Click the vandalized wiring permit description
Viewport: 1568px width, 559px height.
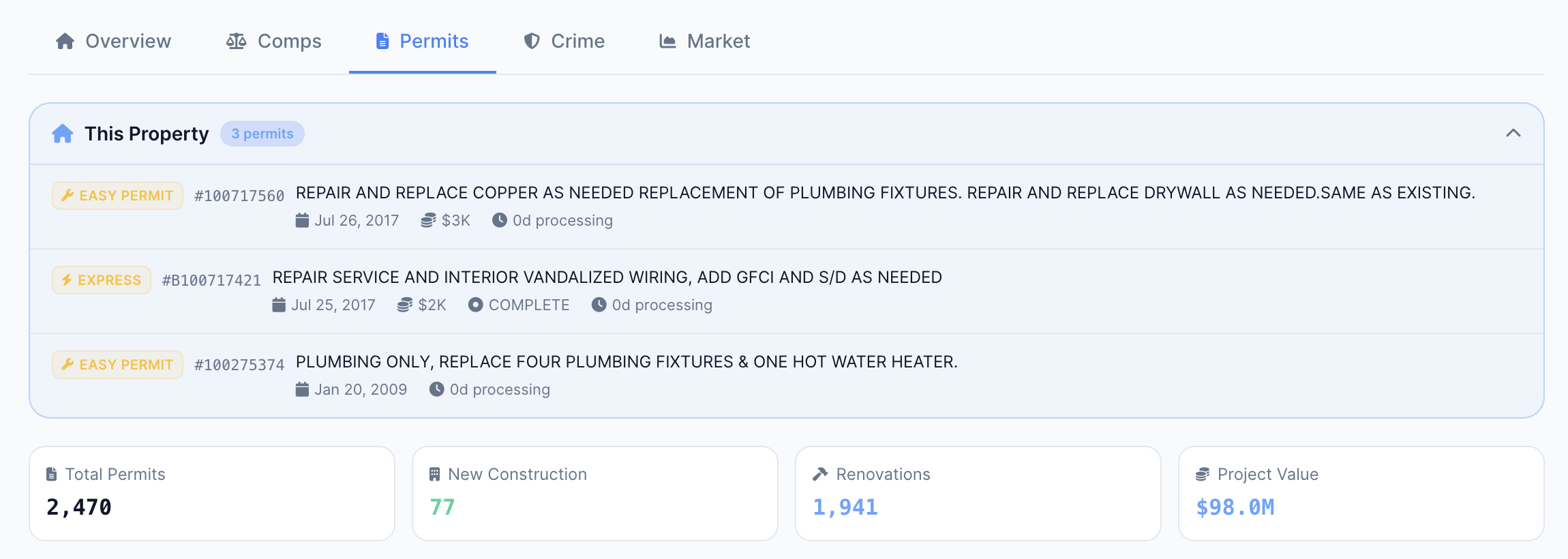[x=607, y=277]
